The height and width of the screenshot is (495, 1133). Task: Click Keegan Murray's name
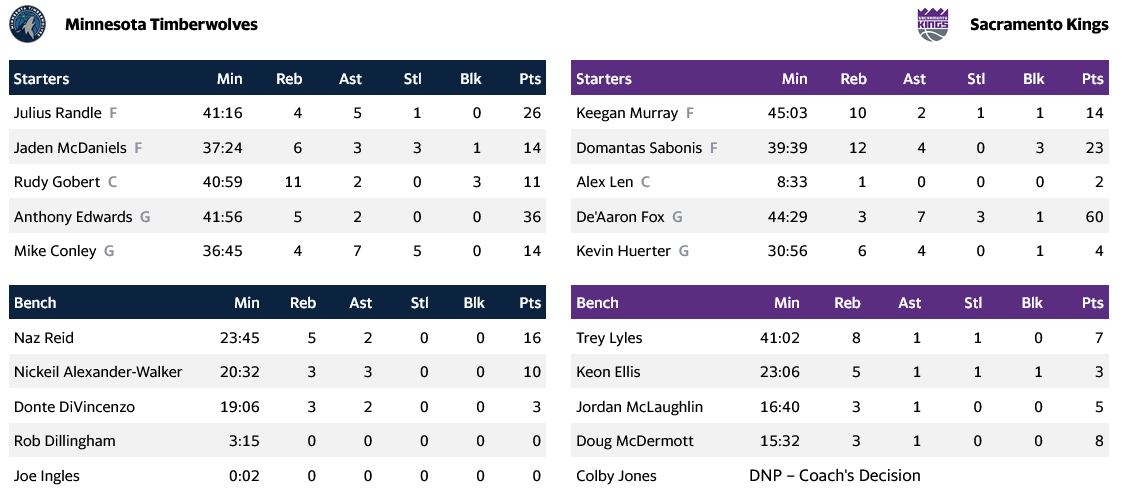627,113
